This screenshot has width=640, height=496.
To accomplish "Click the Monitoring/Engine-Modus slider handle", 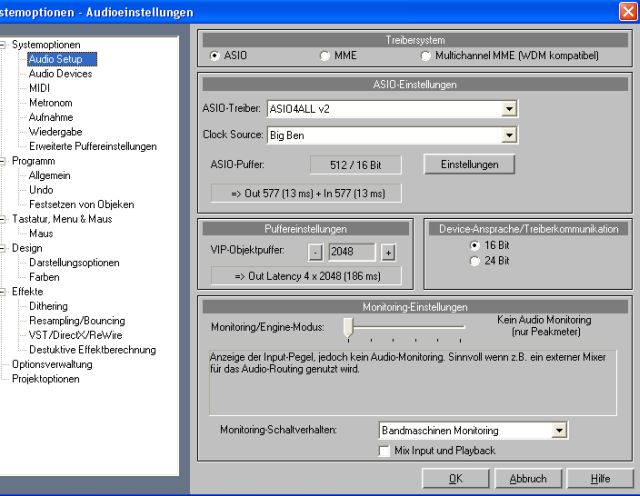I will (x=348, y=327).
